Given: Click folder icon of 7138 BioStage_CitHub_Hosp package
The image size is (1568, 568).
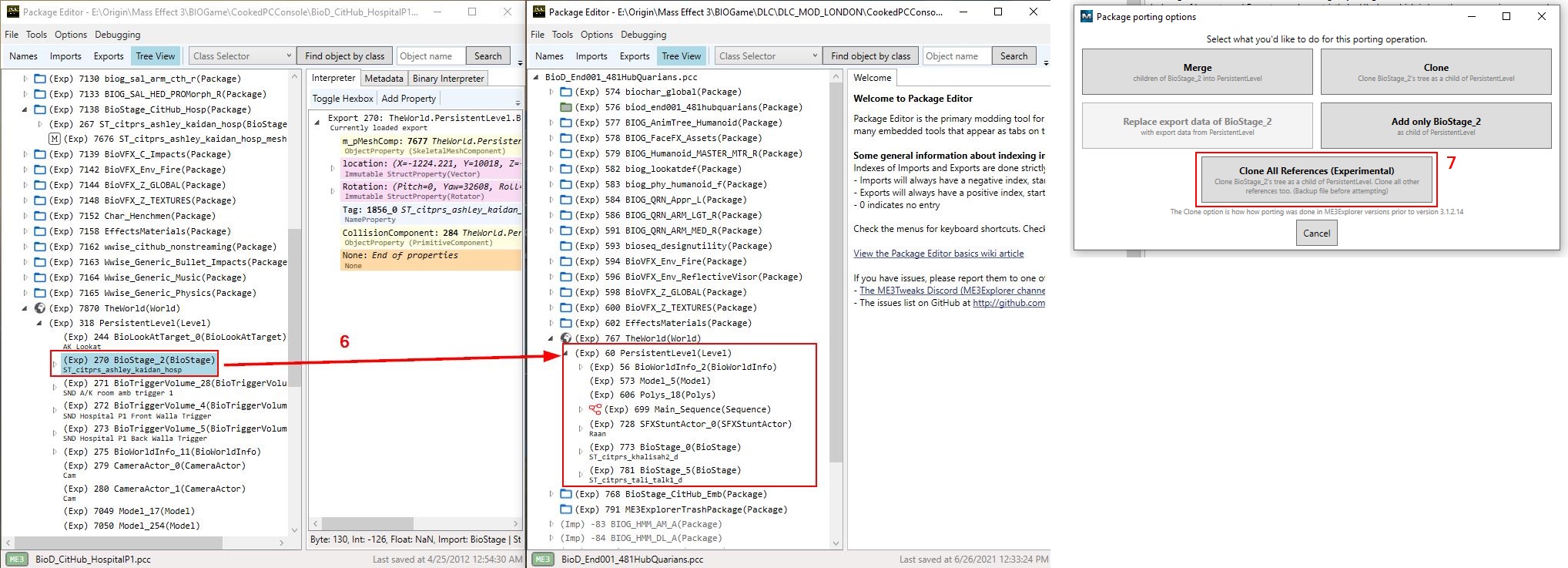Looking at the screenshot, I should 40,109.
